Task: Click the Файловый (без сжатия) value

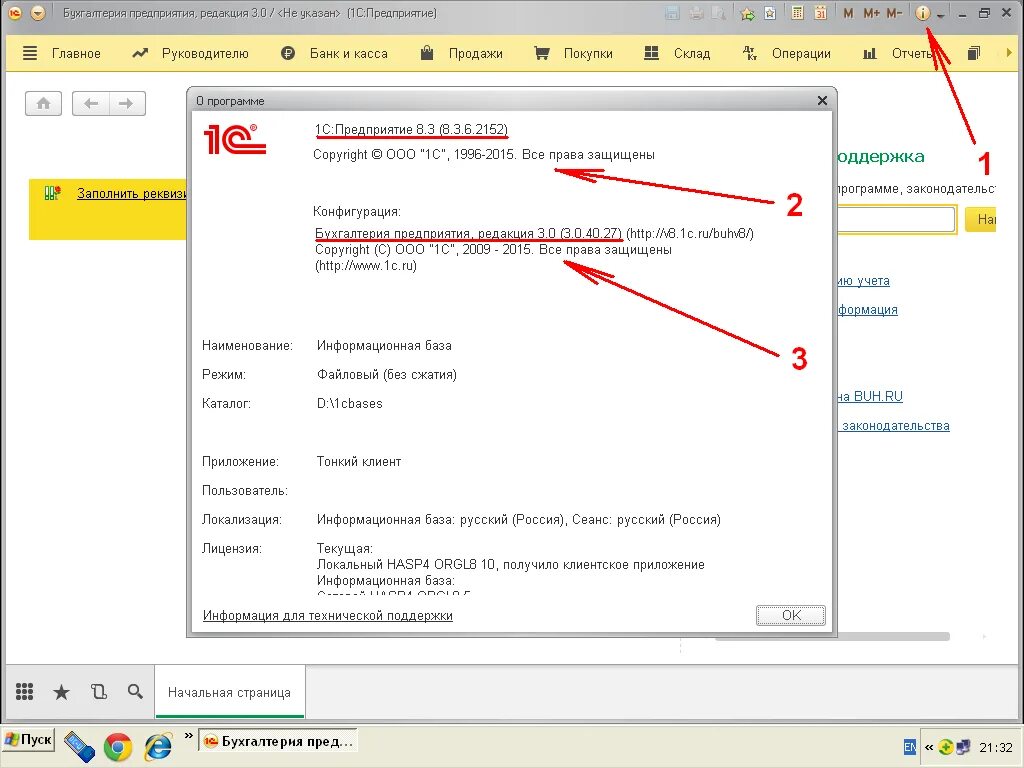Action: [387, 375]
